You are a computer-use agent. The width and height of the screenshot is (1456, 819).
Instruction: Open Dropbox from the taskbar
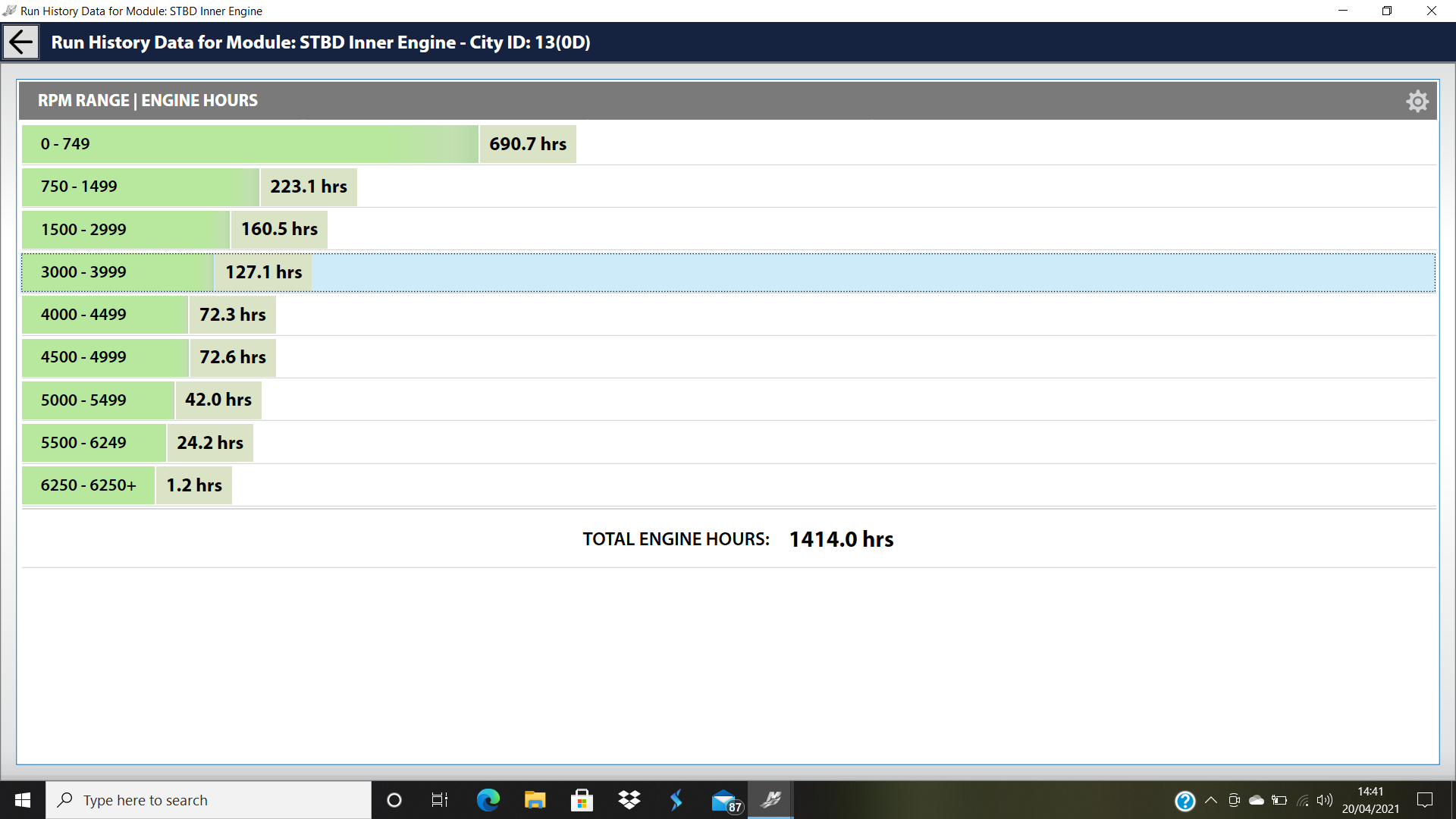(632, 799)
